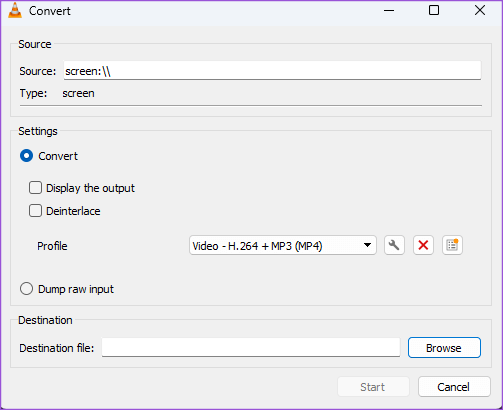Focus the Destination file field
This screenshot has height=410, width=503.
pos(251,347)
